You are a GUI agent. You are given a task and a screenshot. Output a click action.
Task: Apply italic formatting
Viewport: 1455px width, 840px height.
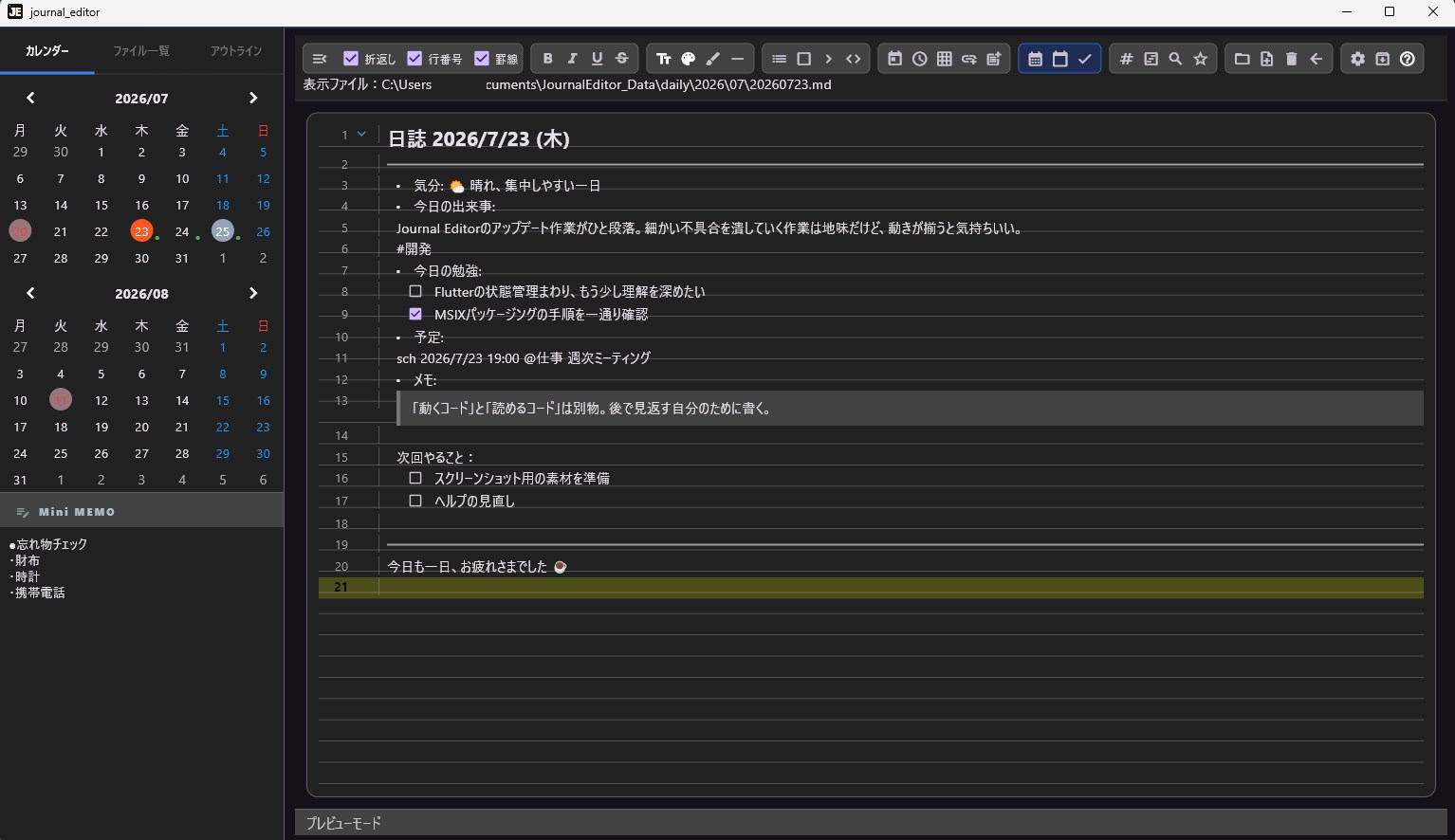572,59
